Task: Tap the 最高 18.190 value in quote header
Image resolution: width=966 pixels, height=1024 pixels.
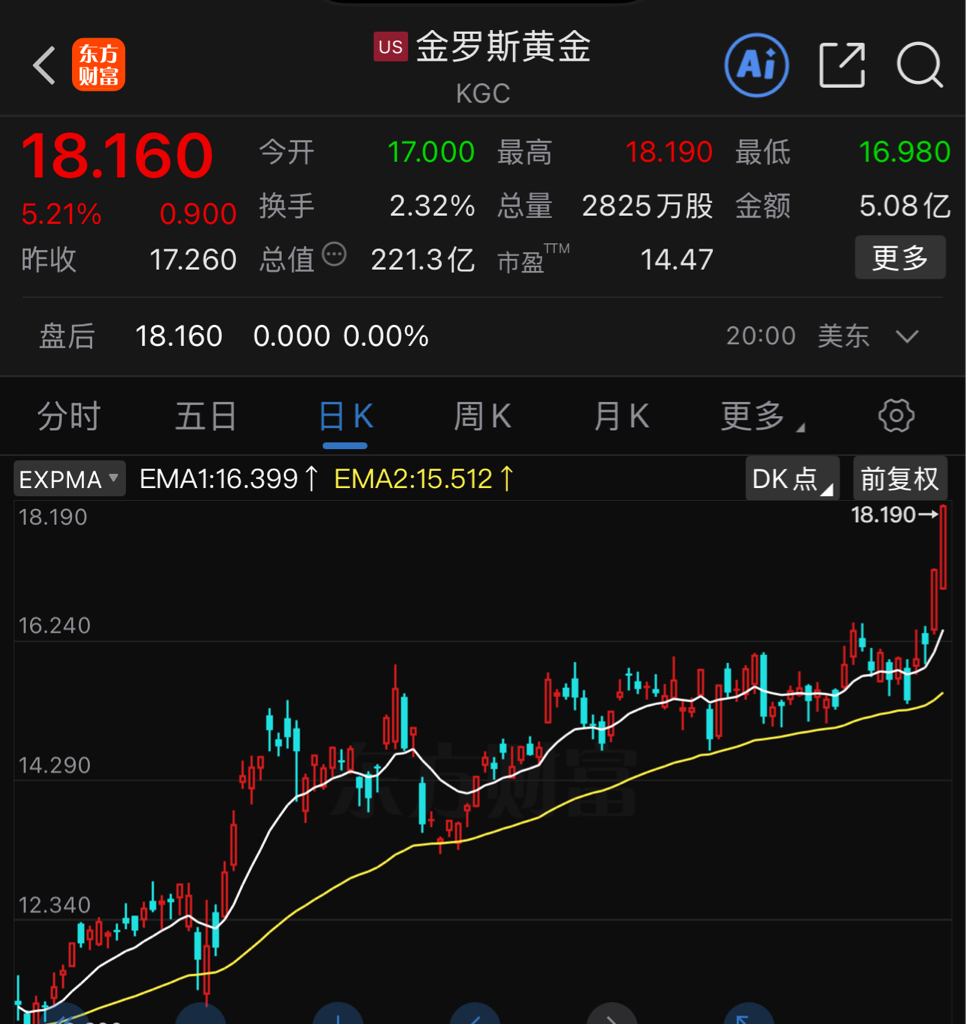Action: (669, 152)
